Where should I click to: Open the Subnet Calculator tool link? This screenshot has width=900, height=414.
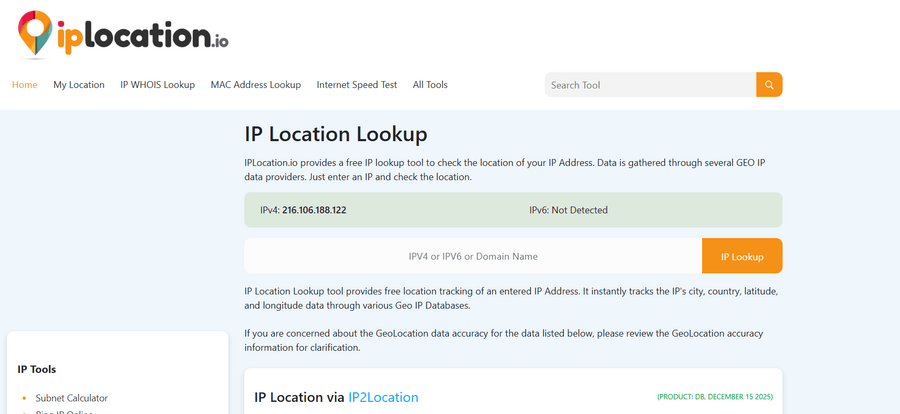[71, 398]
